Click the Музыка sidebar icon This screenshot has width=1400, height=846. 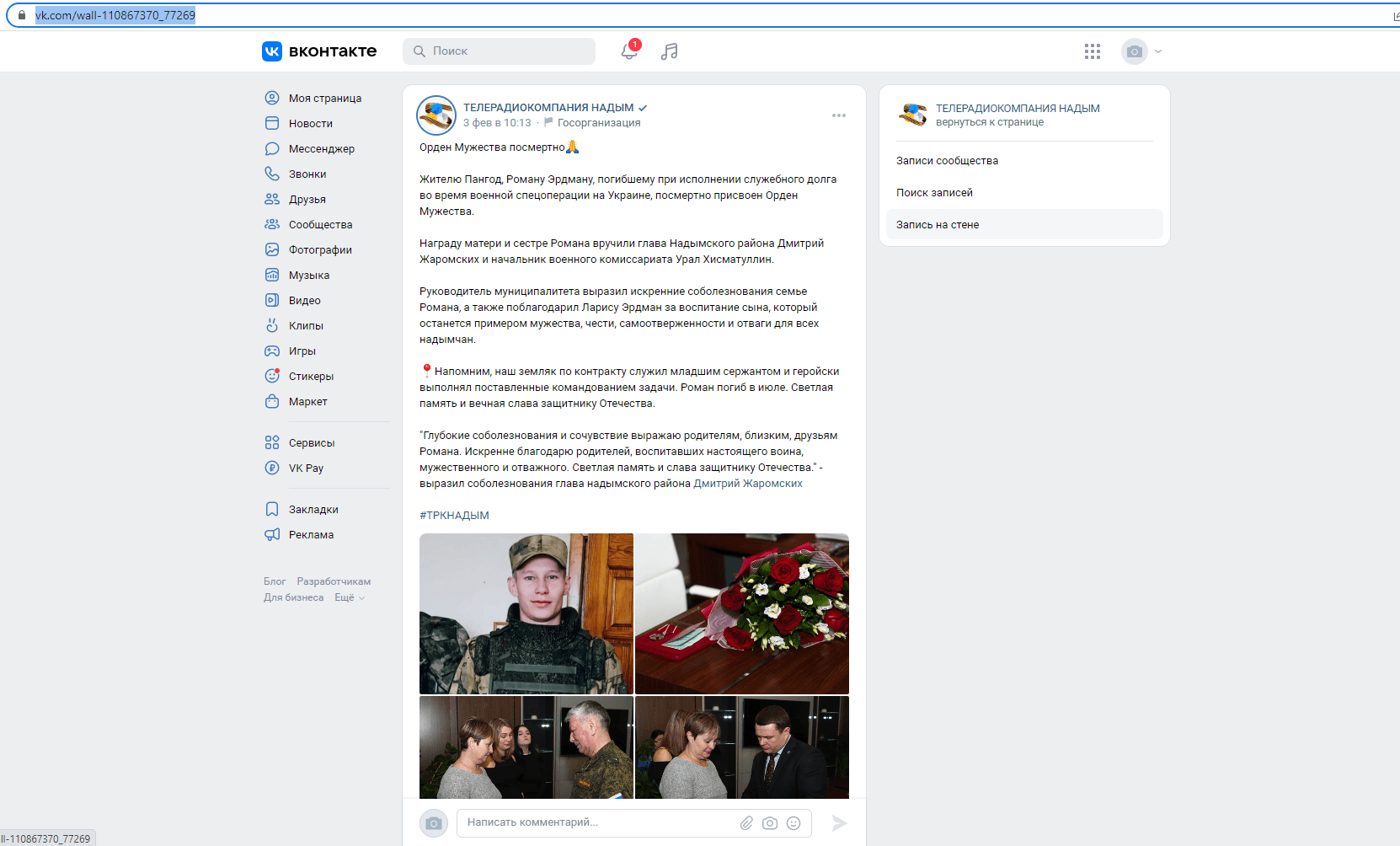(x=272, y=275)
